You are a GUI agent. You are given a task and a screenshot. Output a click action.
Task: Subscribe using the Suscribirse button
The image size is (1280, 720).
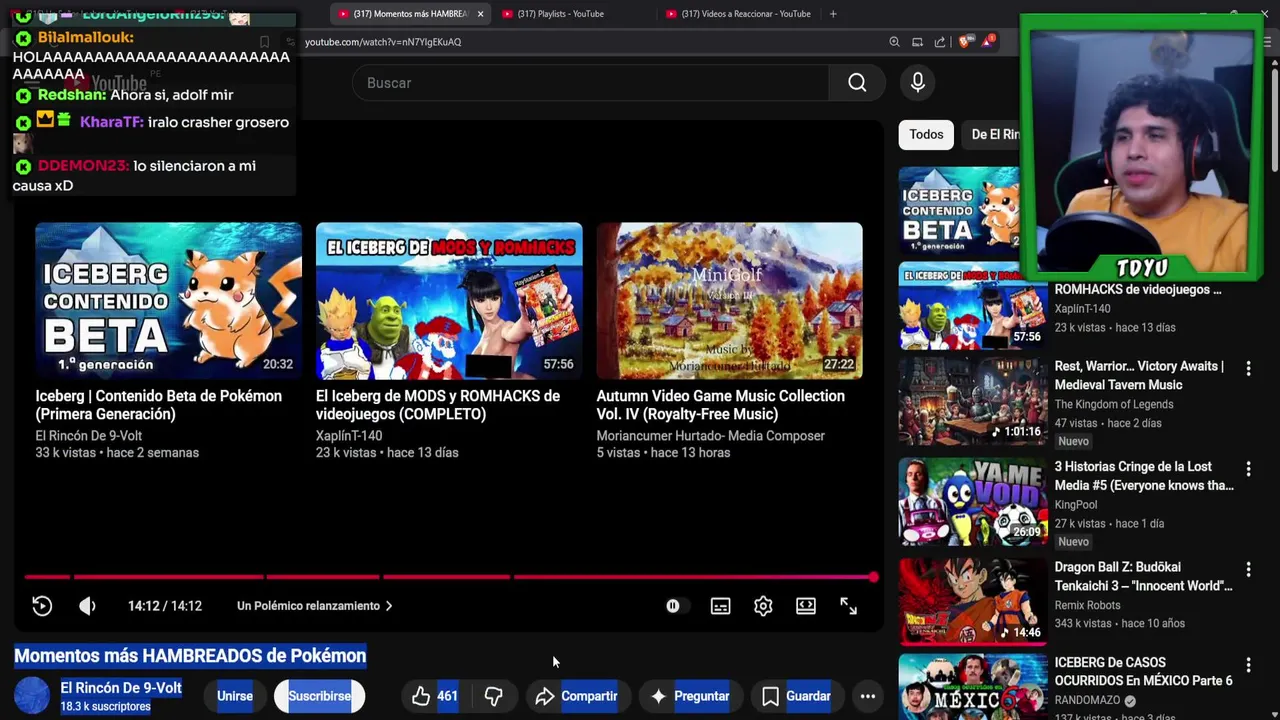tap(320, 696)
